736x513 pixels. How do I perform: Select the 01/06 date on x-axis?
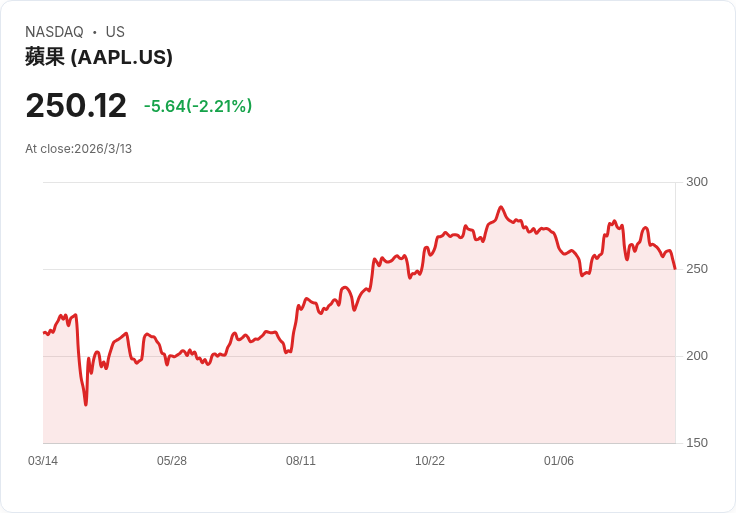559,461
